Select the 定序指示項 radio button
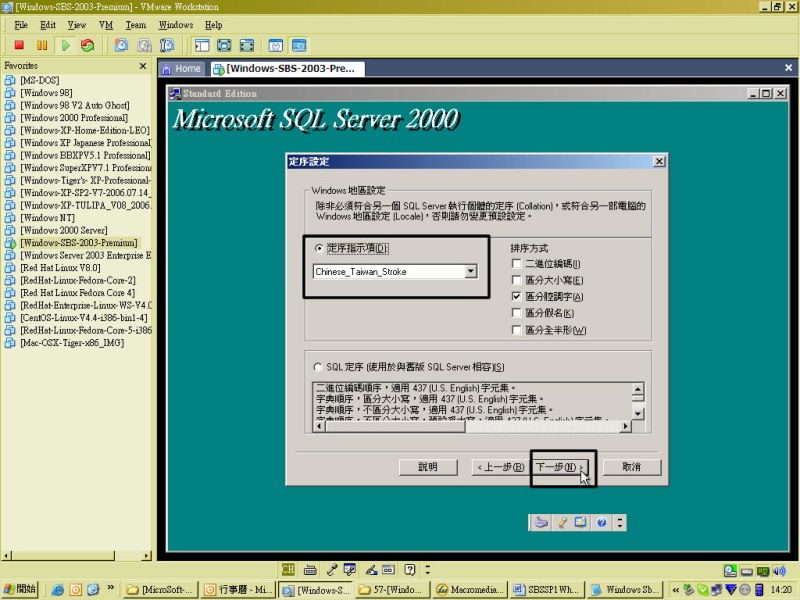The height and width of the screenshot is (600, 800). (x=319, y=248)
